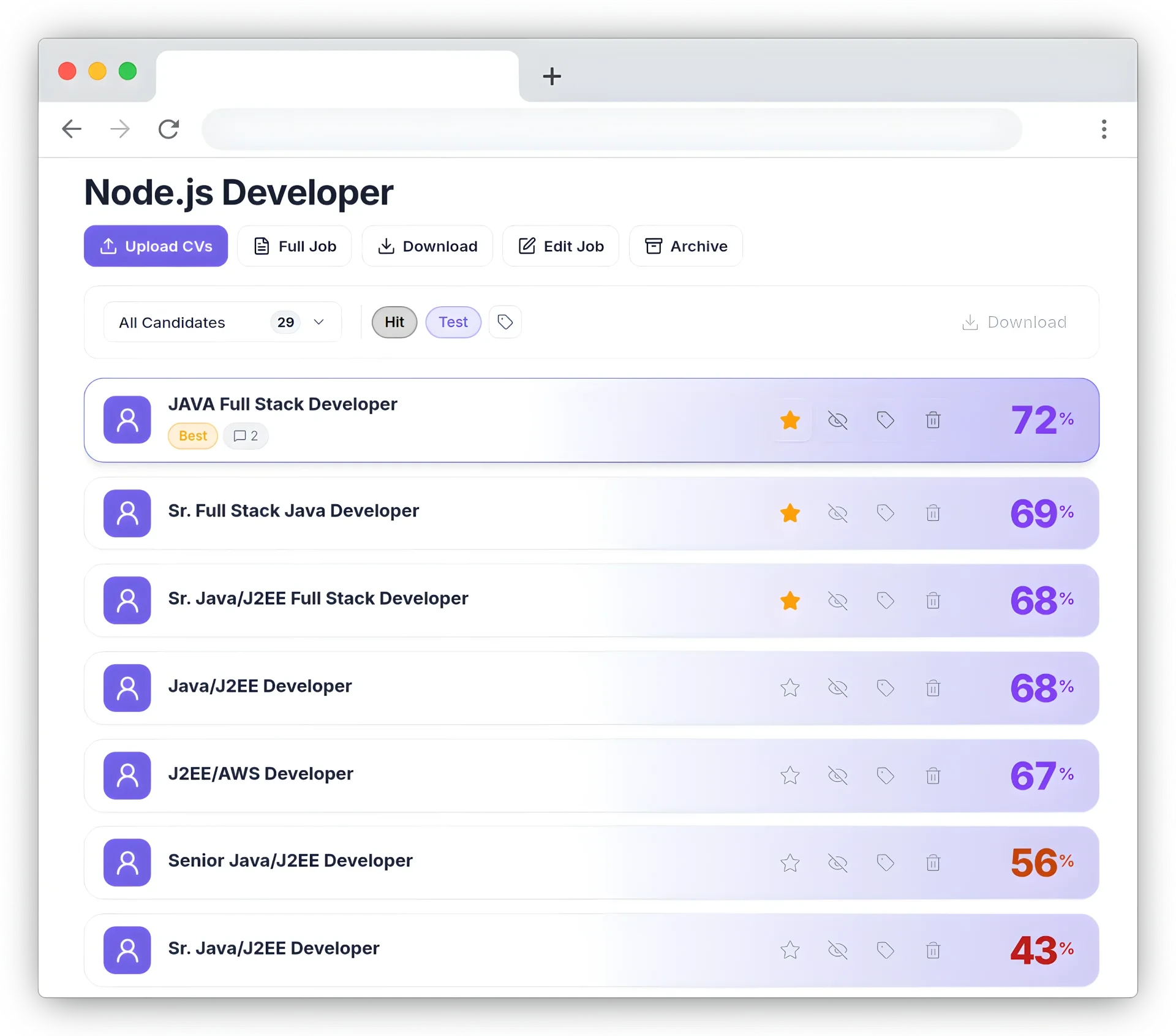Open Senior Java/J2EE Developer row title

[290, 861]
